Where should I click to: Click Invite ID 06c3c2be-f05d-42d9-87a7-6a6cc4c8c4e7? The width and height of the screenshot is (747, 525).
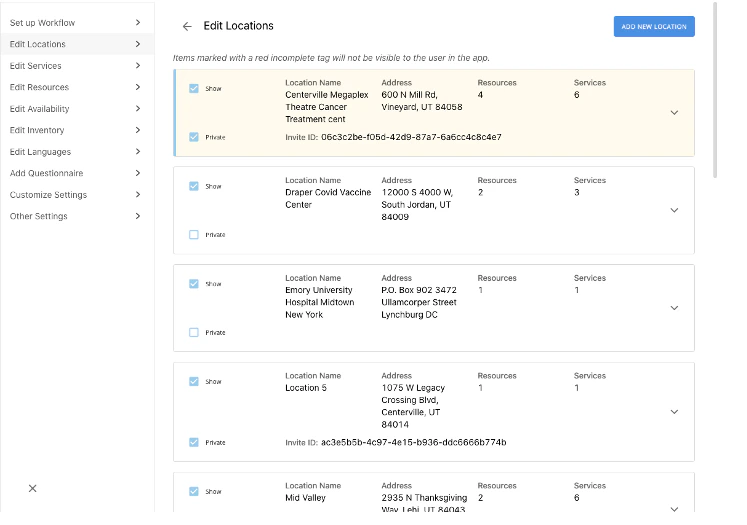coord(411,137)
